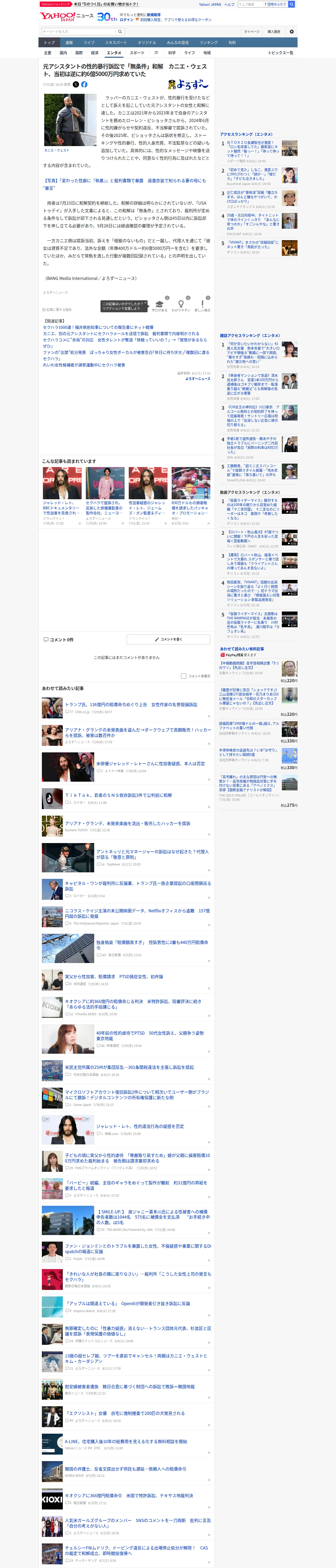Open the アリアナ・グランデの未発表曲を盗んだ article
The image size is (336, 1568).
pyautogui.click(x=138, y=732)
